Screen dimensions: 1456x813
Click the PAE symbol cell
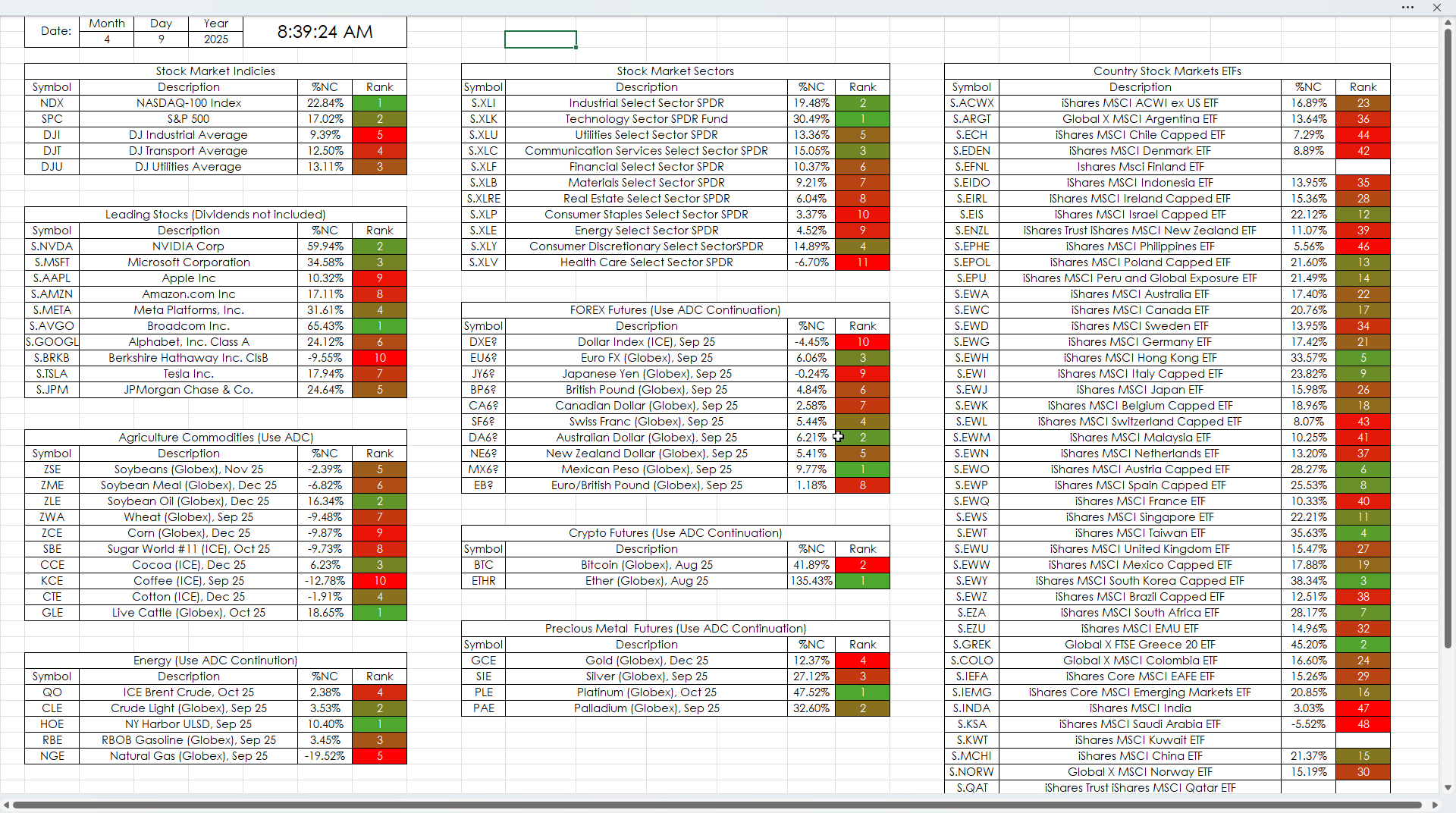[x=484, y=708]
